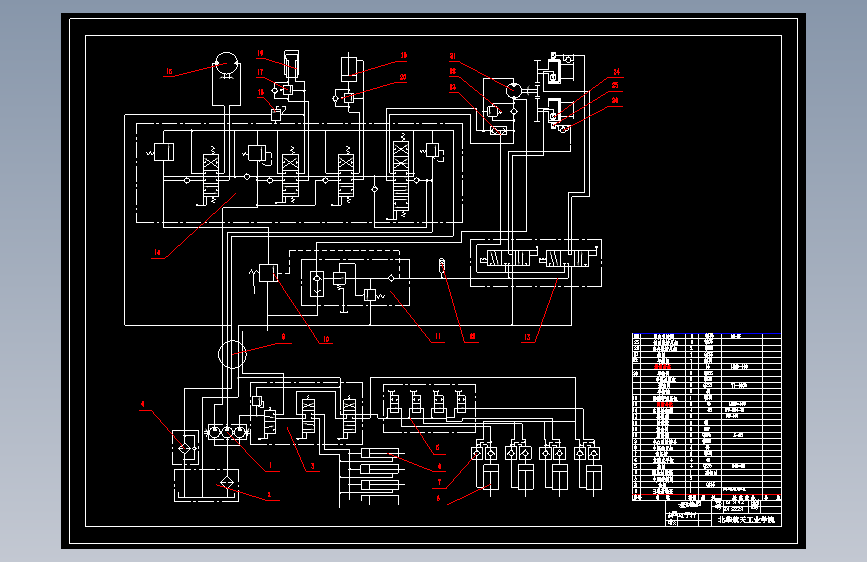Select red callout number 3
The height and width of the screenshot is (562, 867).
pyautogui.click(x=312, y=466)
